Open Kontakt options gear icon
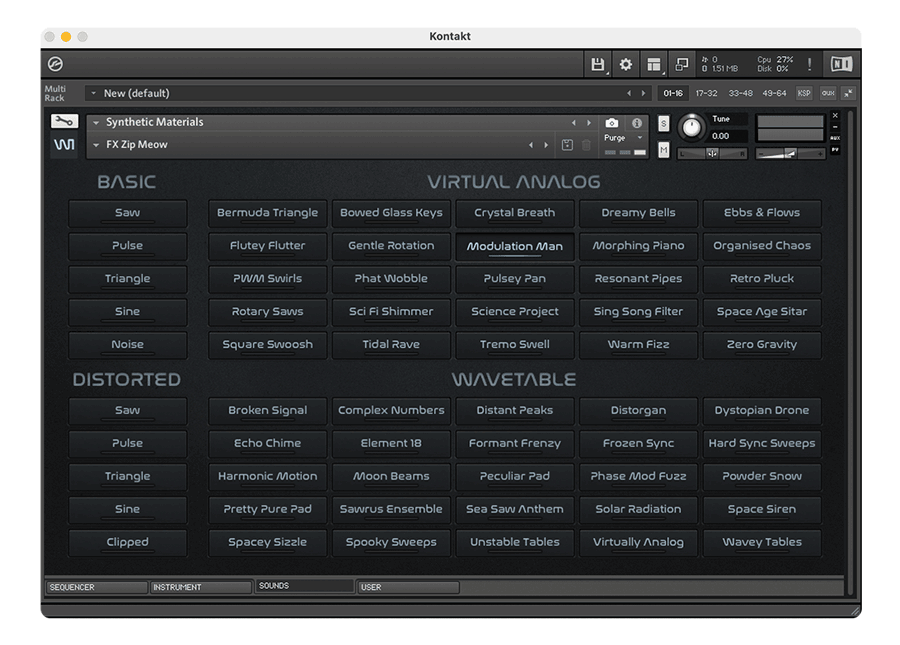 tap(626, 64)
